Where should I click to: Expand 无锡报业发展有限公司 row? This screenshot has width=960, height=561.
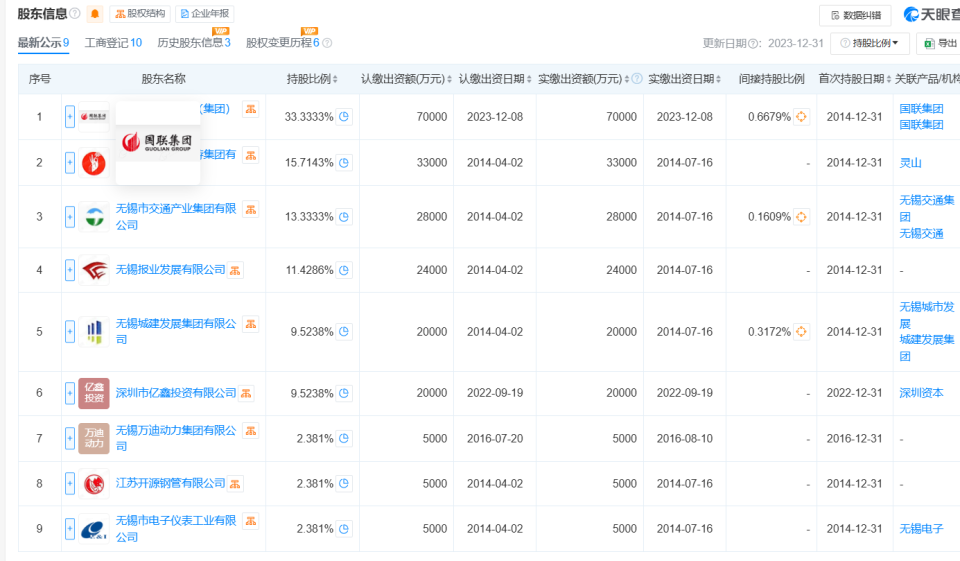click(x=70, y=270)
